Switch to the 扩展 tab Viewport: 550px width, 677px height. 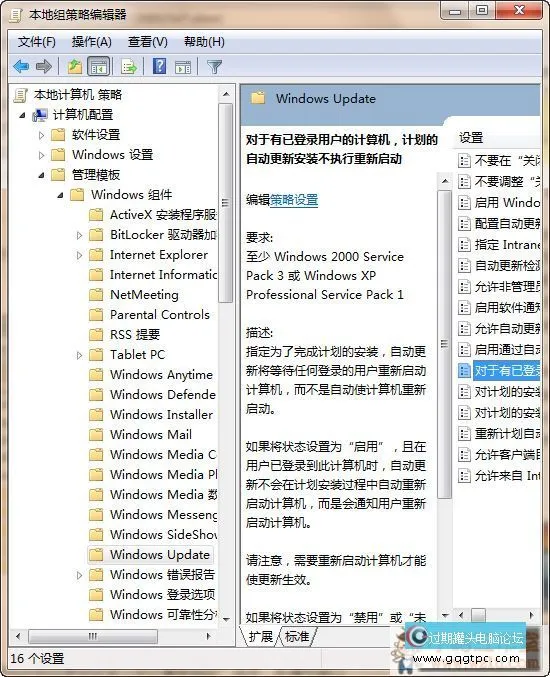point(261,636)
